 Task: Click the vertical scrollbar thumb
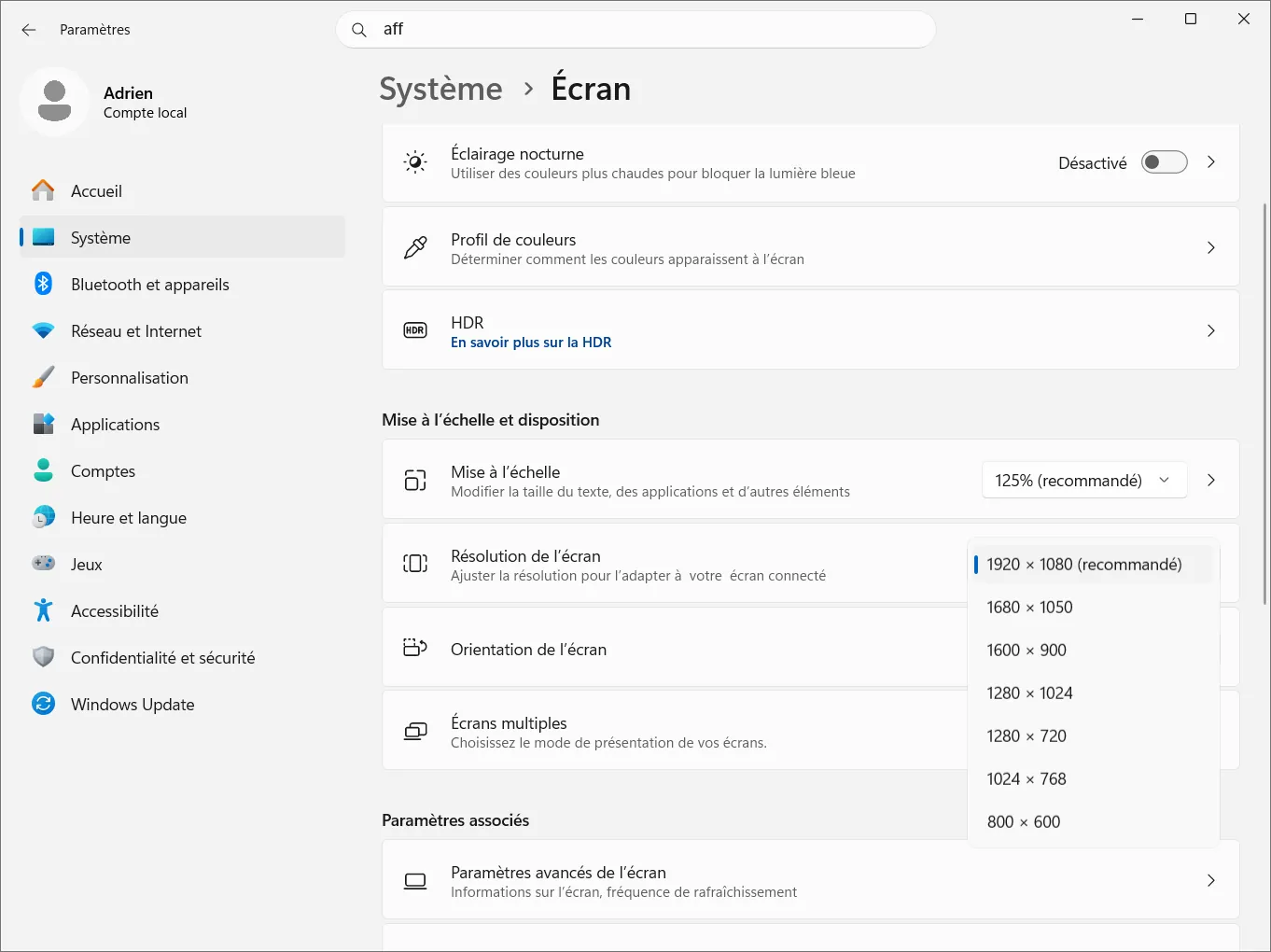point(1264,402)
